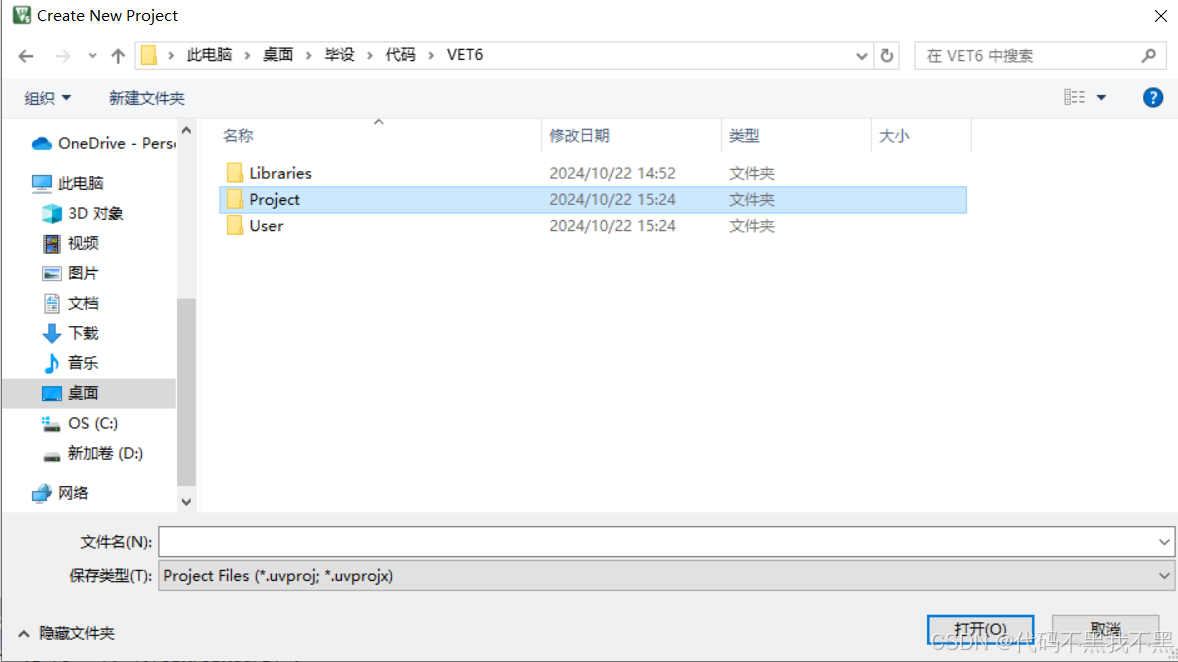Select the Libraries folder
This screenshot has height=662, width=1178.
pos(593,173)
